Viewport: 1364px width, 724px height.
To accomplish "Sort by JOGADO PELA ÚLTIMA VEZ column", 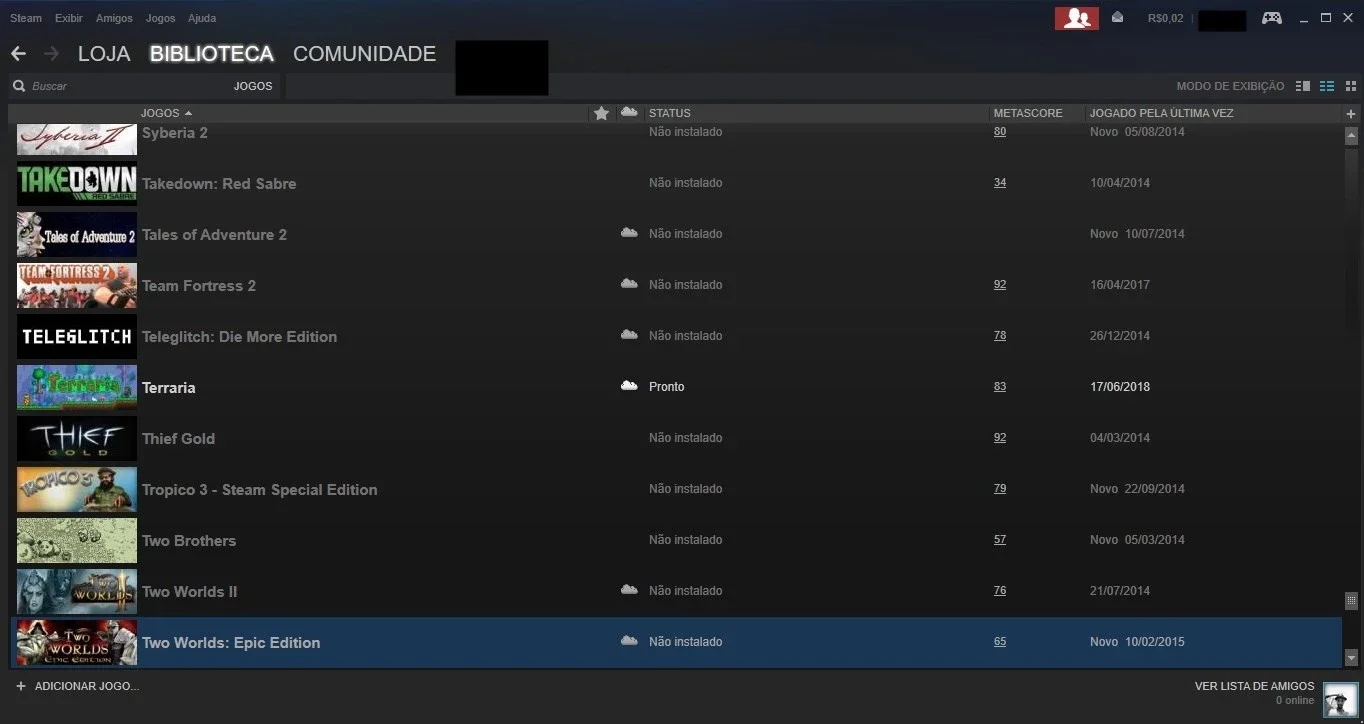I will coord(1161,113).
